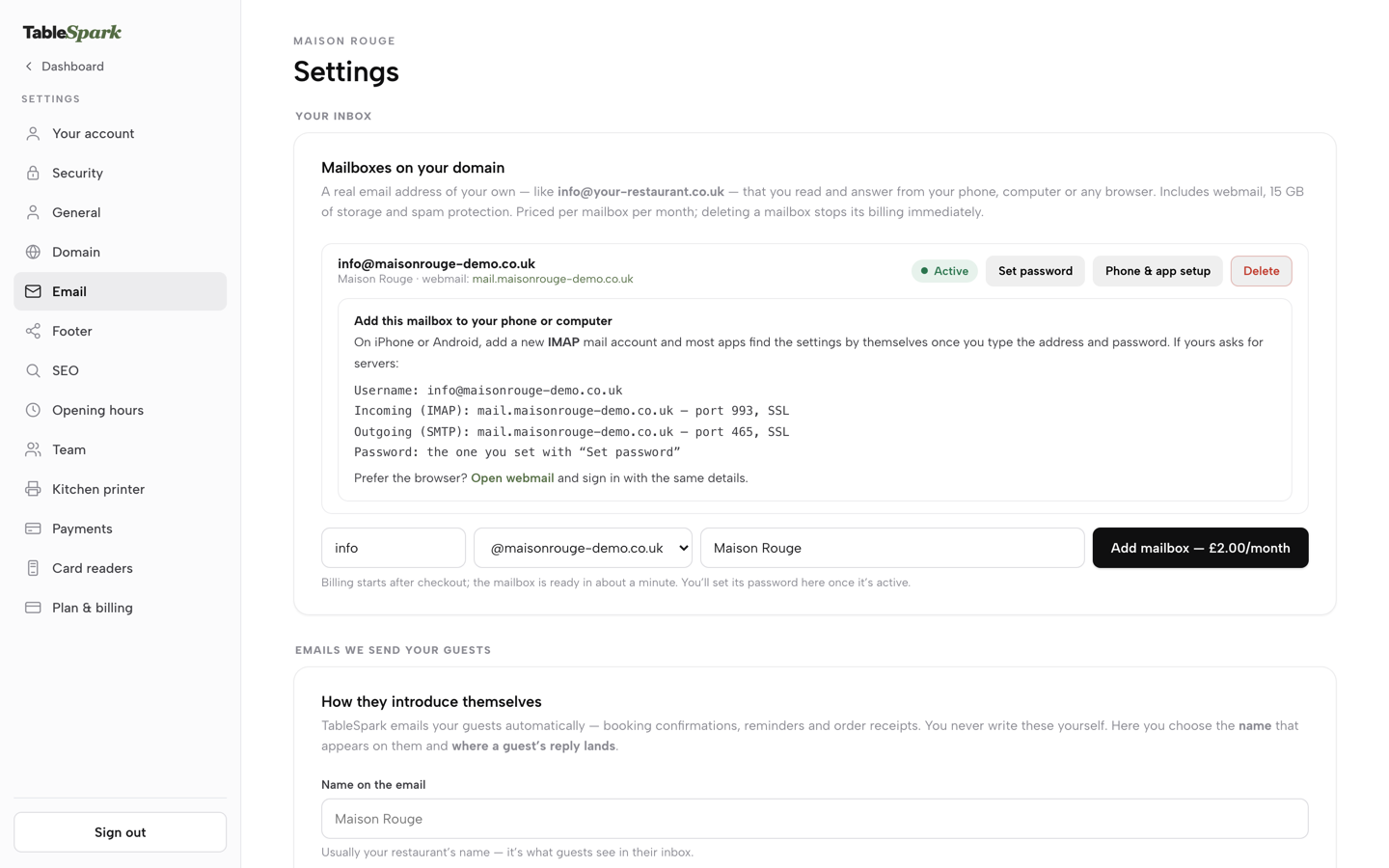The image size is (1389, 868).
Task: Click the globe icon beside Domain
Action: click(33, 252)
